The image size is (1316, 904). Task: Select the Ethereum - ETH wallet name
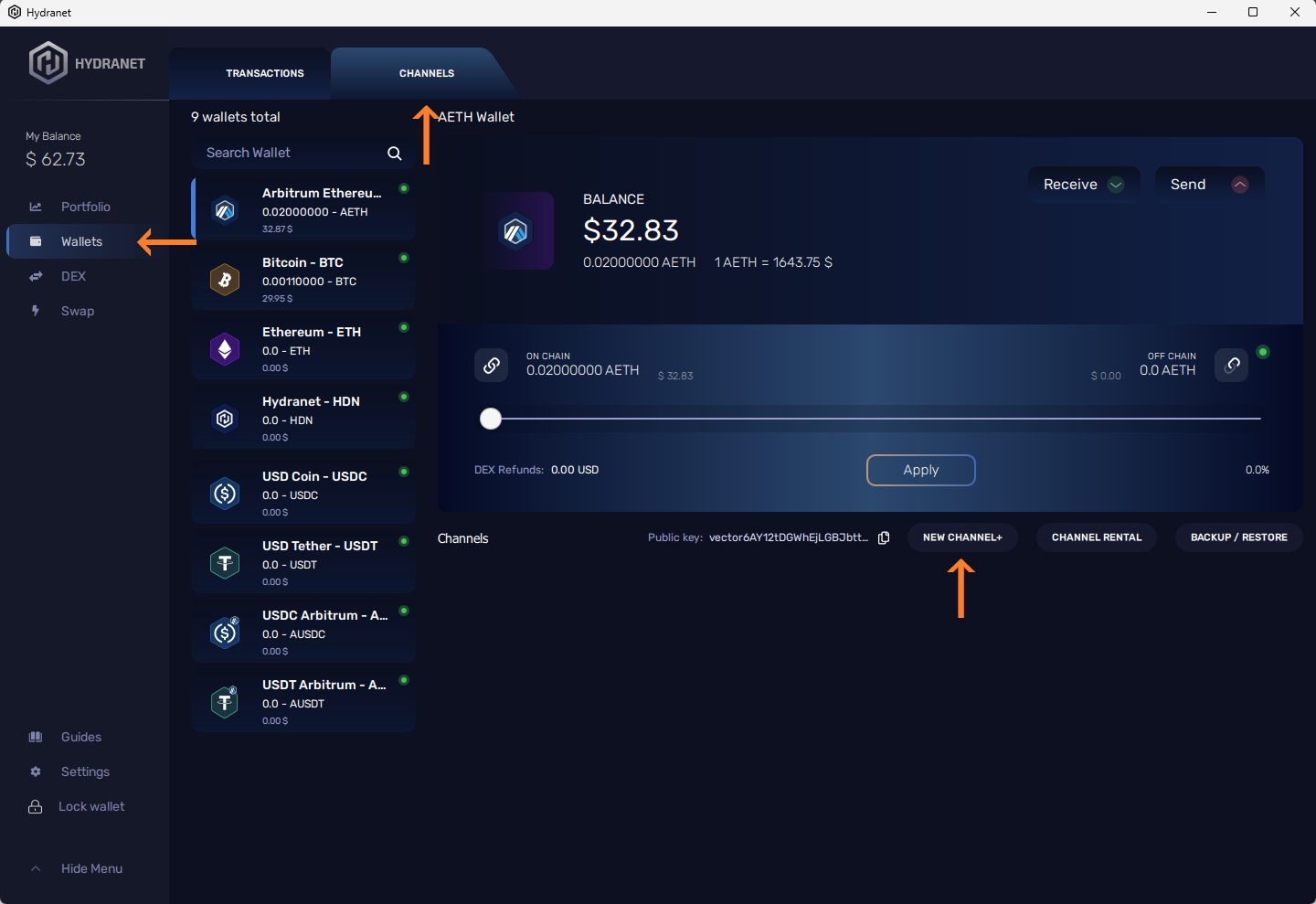(x=312, y=332)
